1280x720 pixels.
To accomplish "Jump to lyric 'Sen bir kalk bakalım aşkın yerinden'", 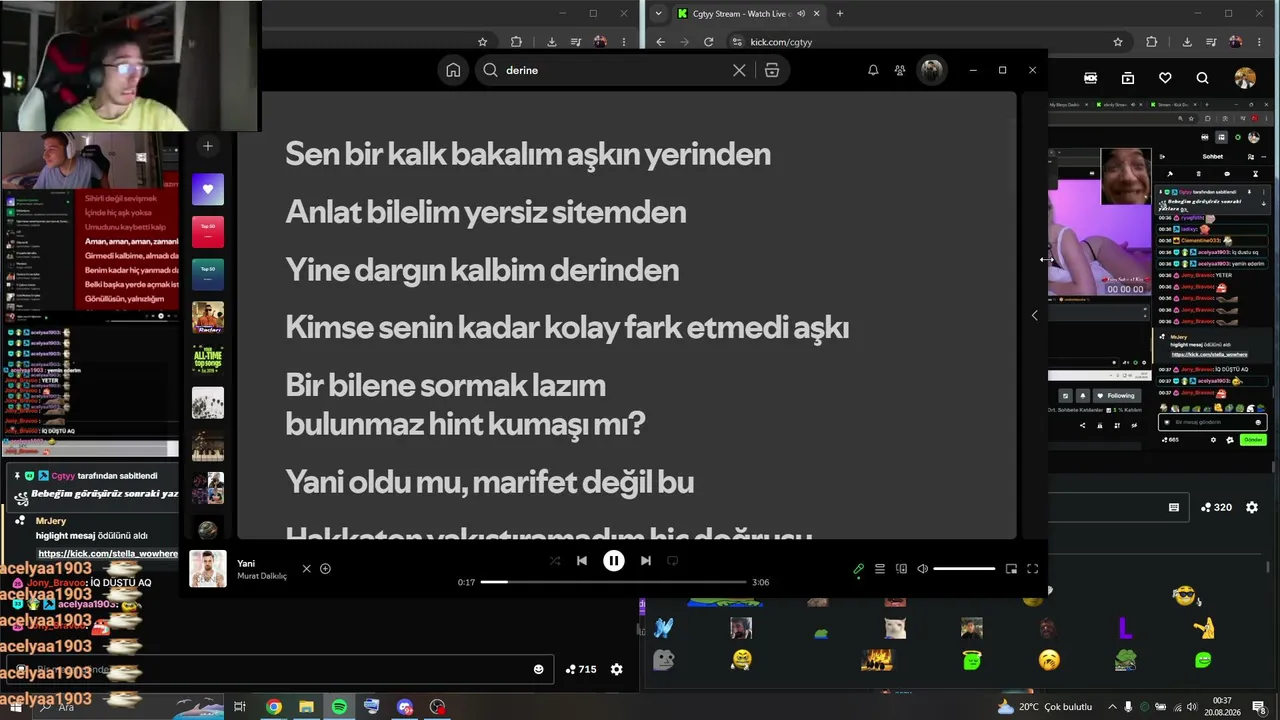I will [x=528, y=154].
